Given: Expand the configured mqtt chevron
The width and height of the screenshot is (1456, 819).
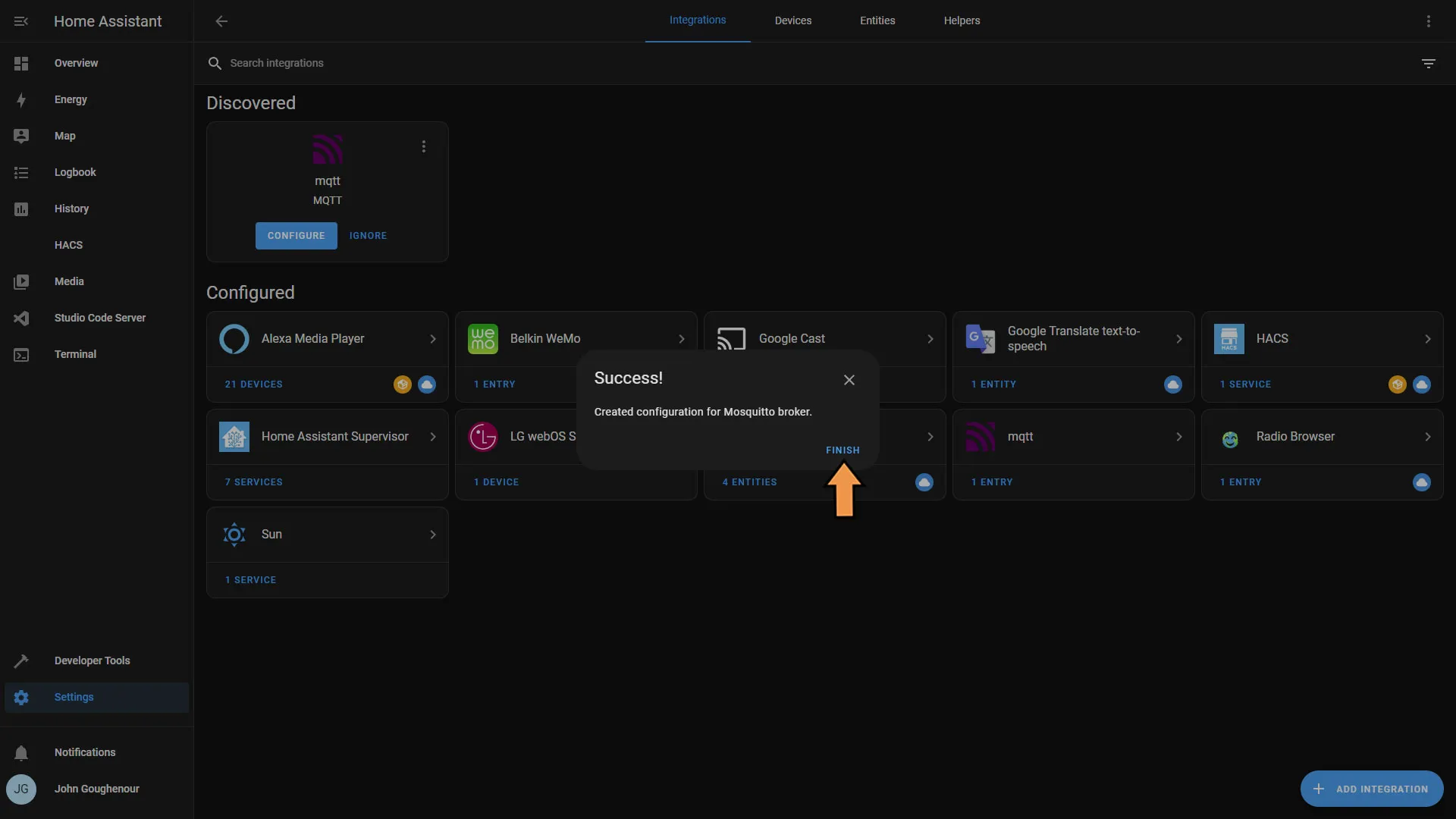Looking at the screenshot, I should pyautogui.click(x=1179, y=437).
